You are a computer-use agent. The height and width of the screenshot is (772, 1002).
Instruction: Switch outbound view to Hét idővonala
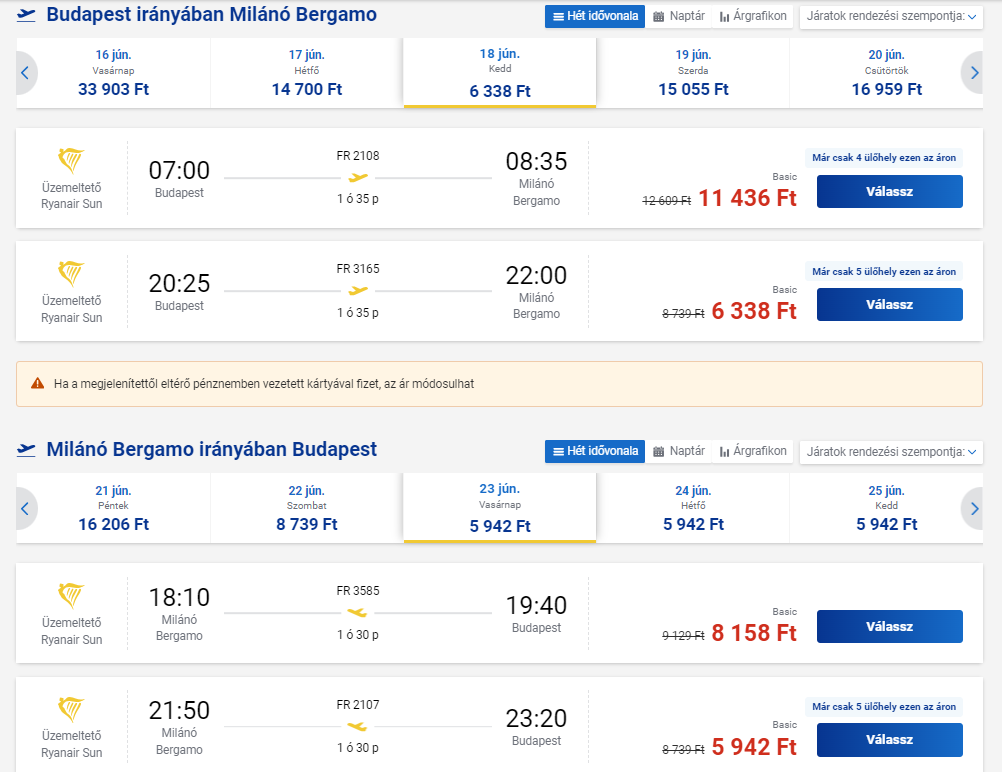595,17
